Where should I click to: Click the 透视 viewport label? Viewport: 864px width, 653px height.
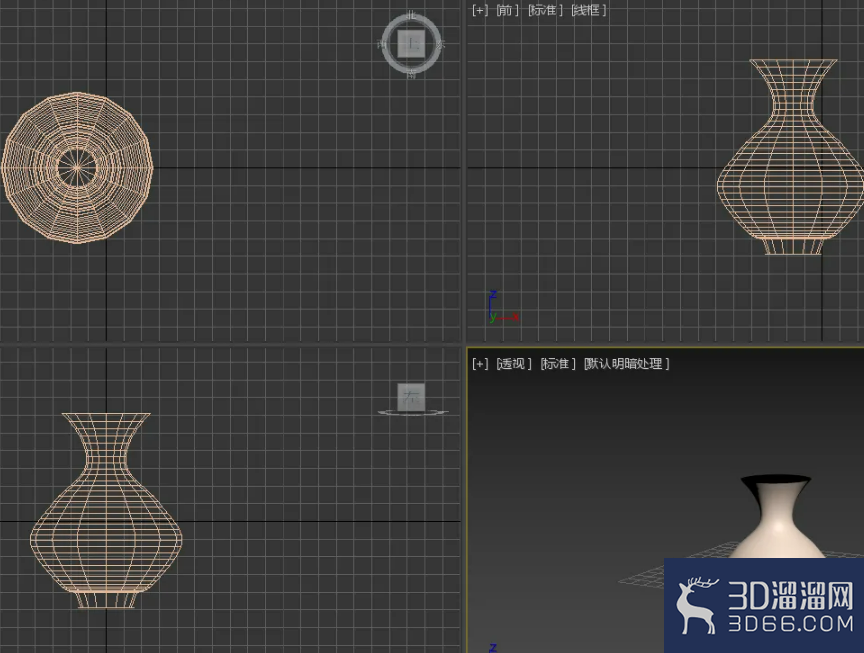514,364
